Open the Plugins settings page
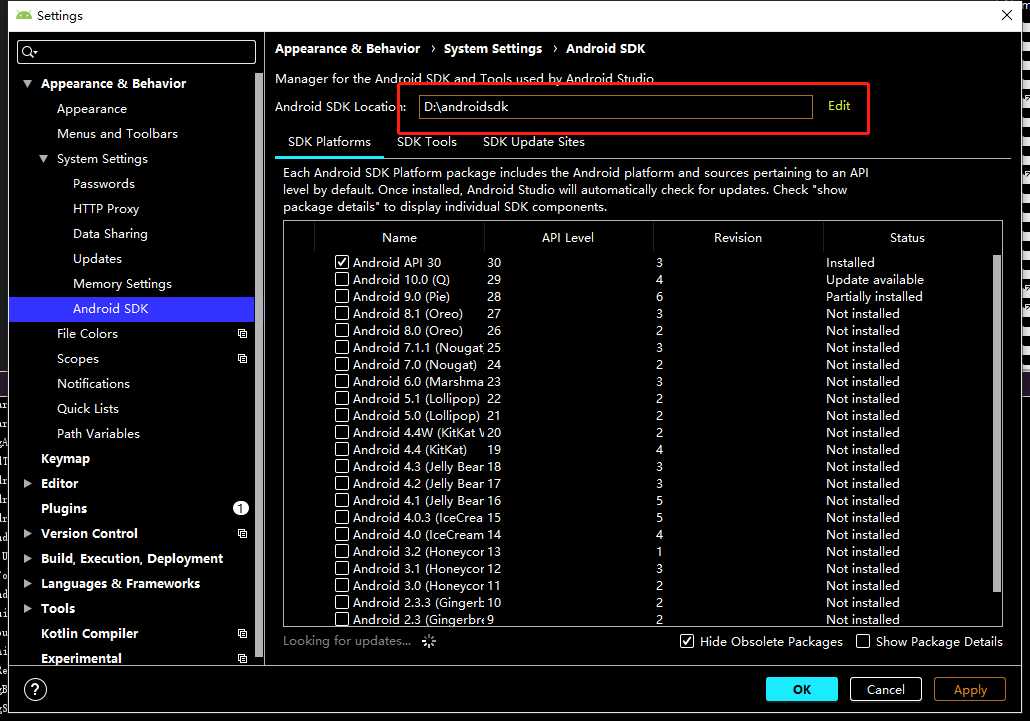Image resolution: width=1030 pixels, height=721 pixels. click(64, 508)
